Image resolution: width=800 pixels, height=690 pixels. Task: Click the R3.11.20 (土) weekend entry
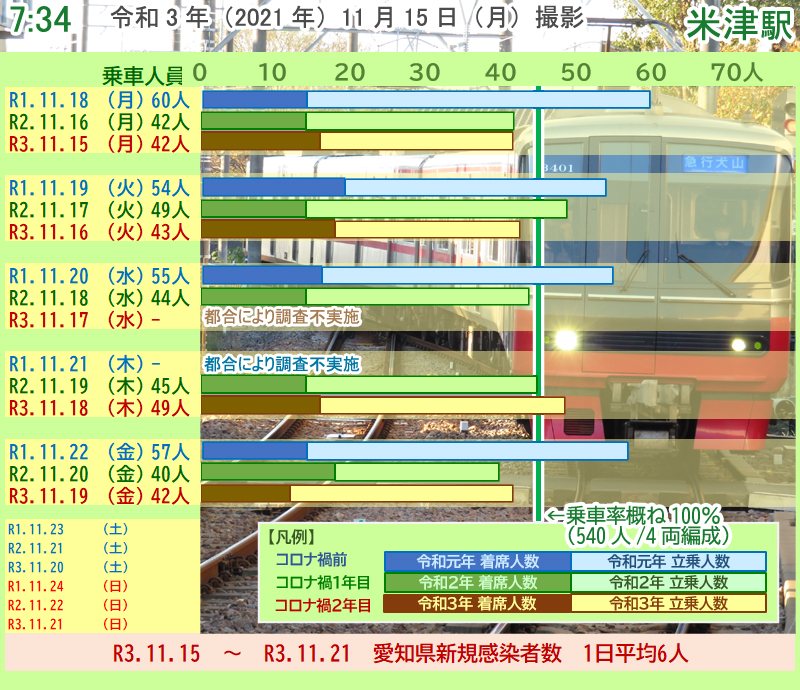pyautogui.click(x=68, y=567)
